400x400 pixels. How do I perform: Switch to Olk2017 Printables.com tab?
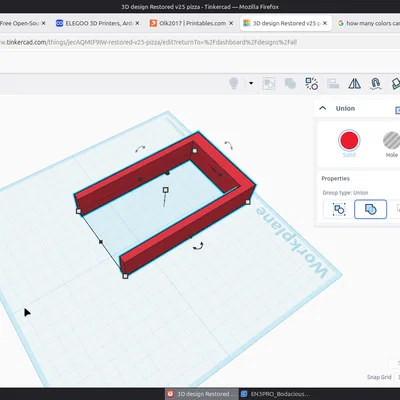point(192,23)
